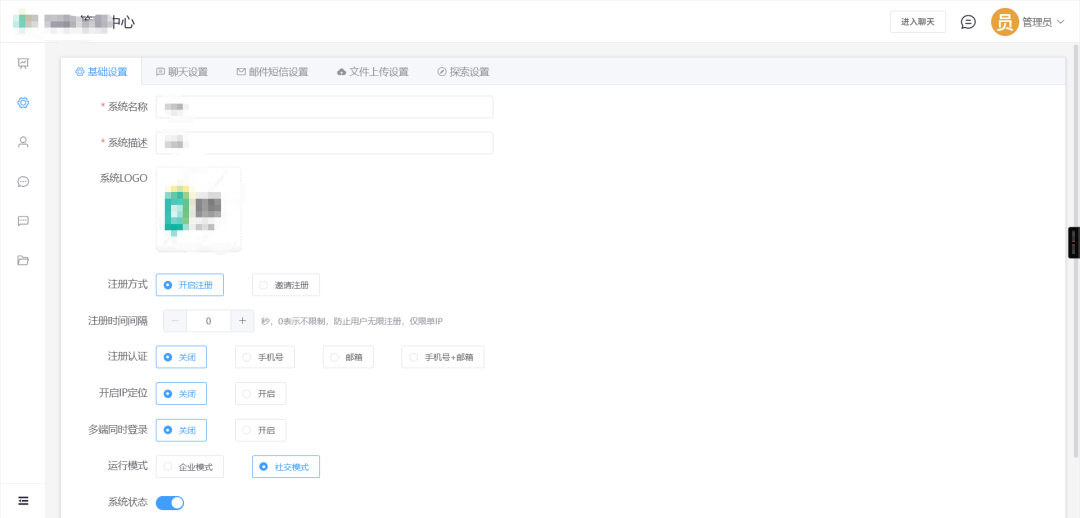
Task: Switch to the 文件上传设置 tab
Action: [373, 72]
